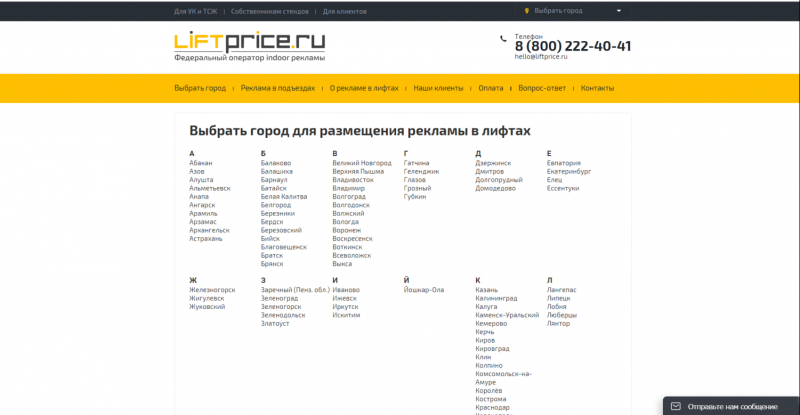Click the location pin icon in top bar
This screenshot has width=800, height=415.
point(527,11)
